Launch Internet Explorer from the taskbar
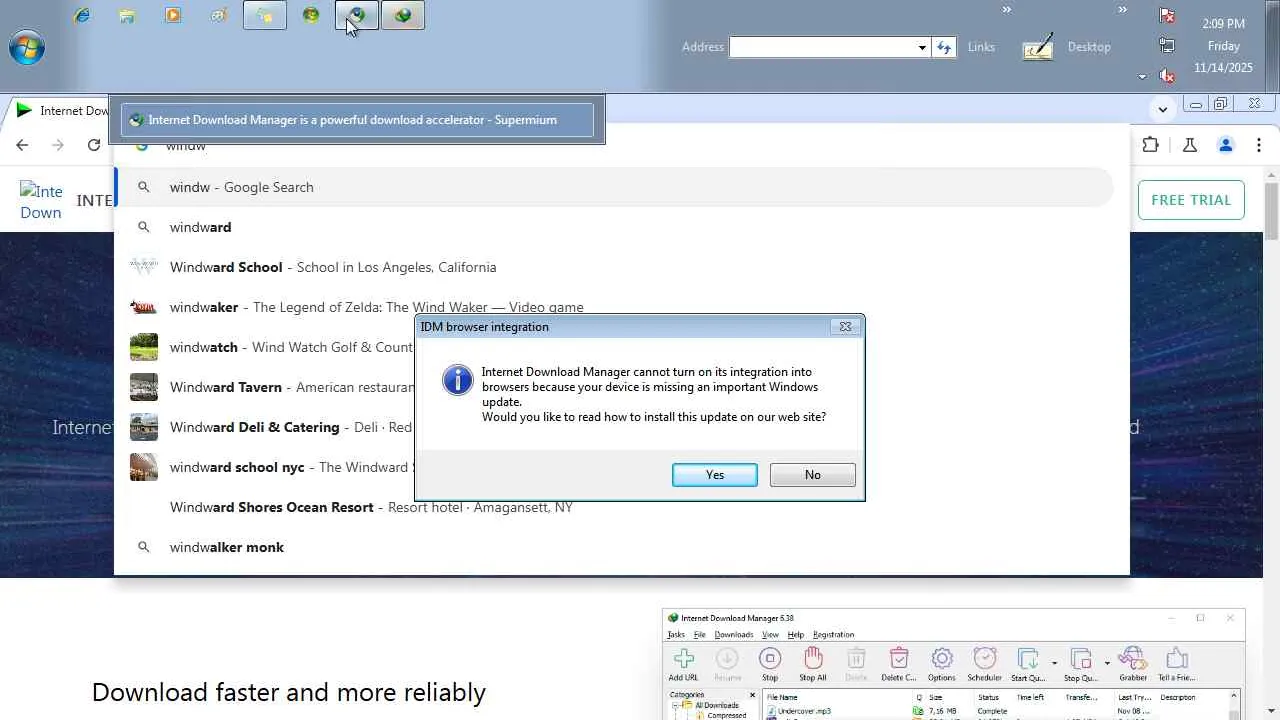1280x720 pixels. click(82, 15)
